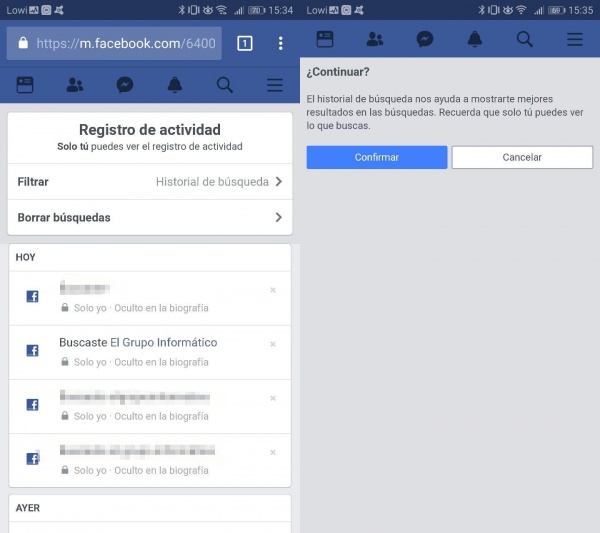Tap the padlock security icon in address bar
The image size is (600, 533).
click(23, 42)
